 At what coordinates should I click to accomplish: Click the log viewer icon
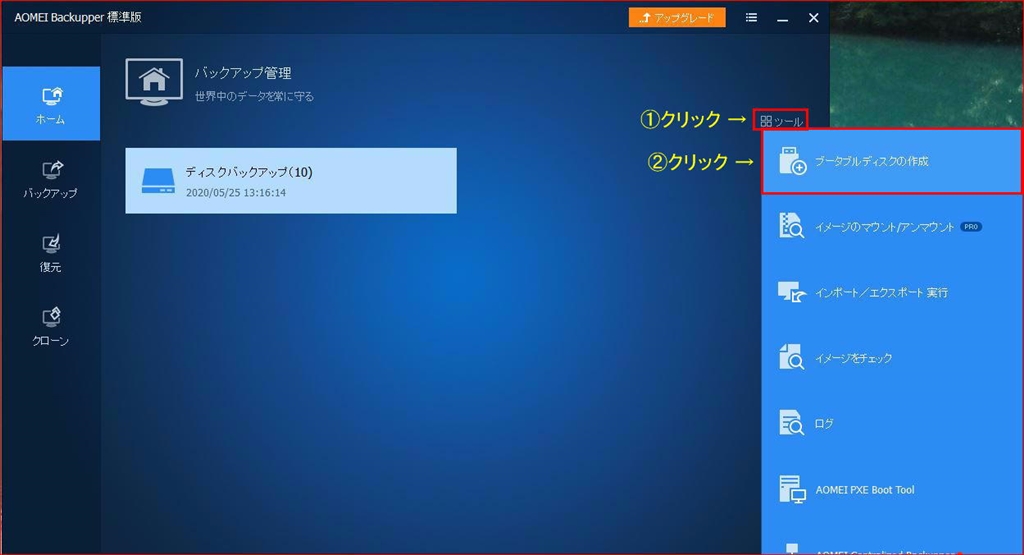[x=792, y=423]
